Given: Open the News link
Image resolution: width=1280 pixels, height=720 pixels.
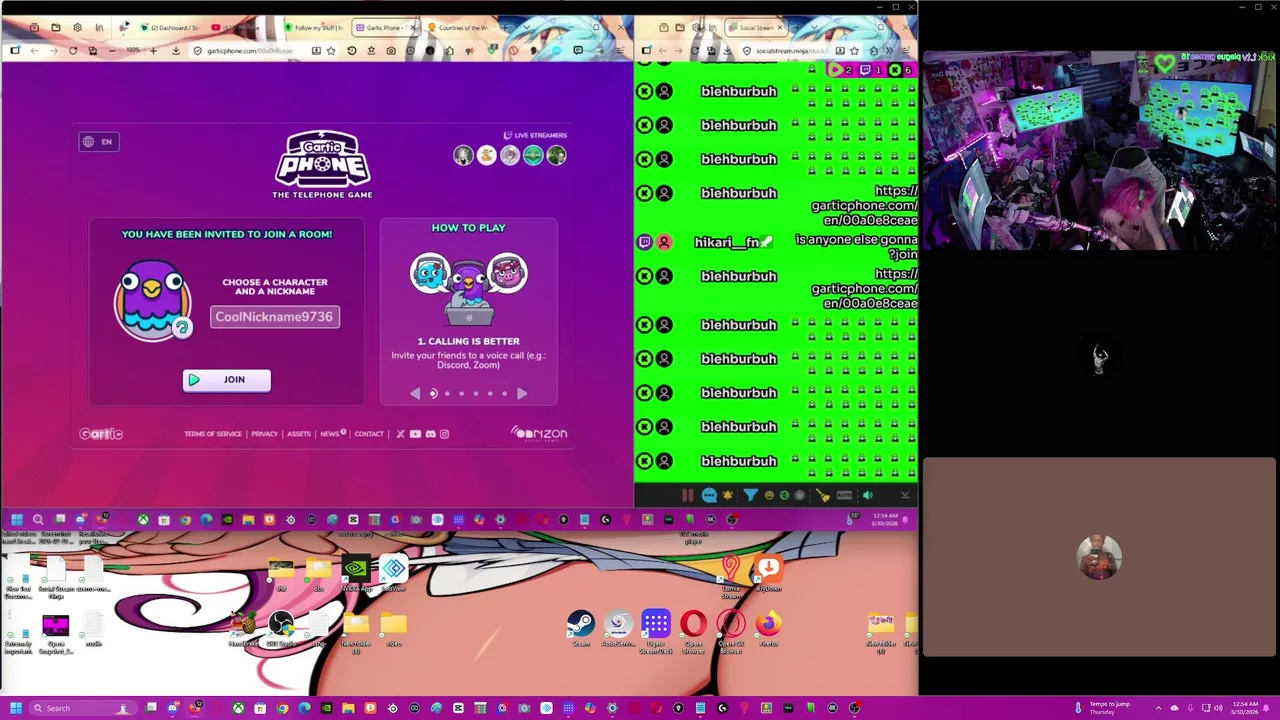Looking at the screenshot, I should (x=331, y=434).
